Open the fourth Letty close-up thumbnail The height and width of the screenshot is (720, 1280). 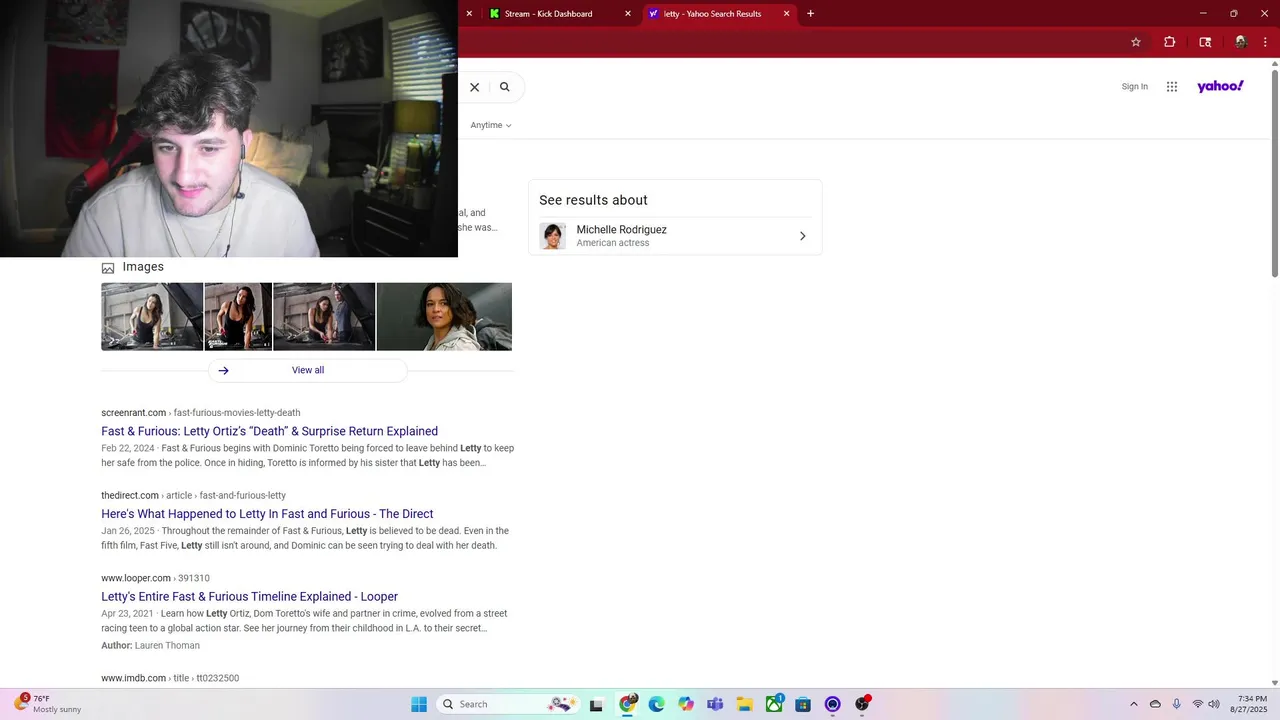(444, 316)
